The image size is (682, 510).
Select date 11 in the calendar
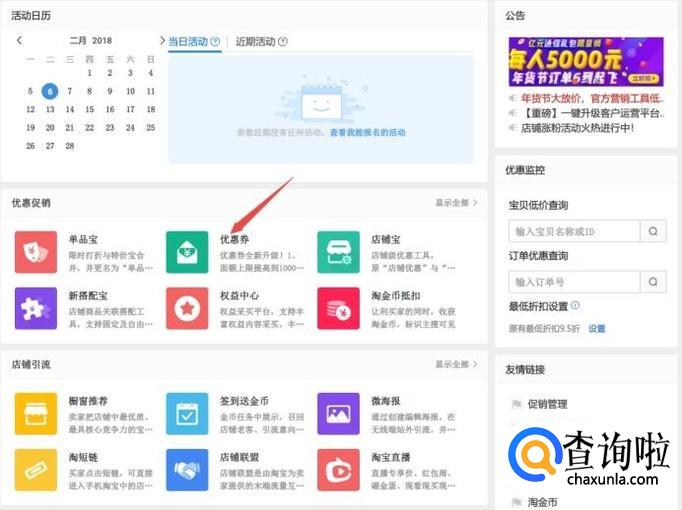coord(150,91)
